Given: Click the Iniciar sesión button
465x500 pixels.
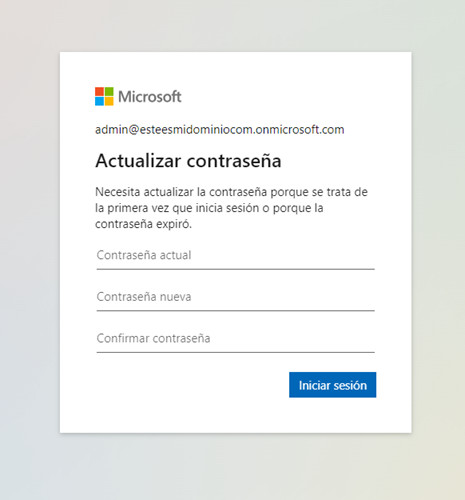Looking at the screenshot, I should point(333,385).
